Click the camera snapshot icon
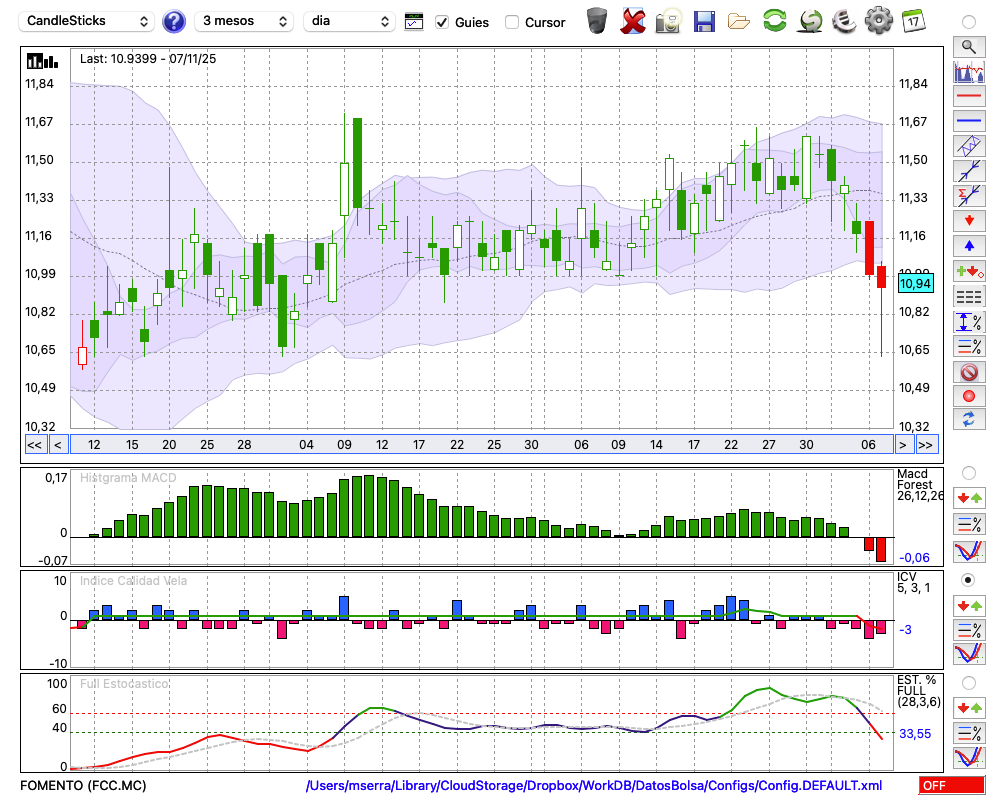Screen dimensions: 1000x800 (668, 21)
